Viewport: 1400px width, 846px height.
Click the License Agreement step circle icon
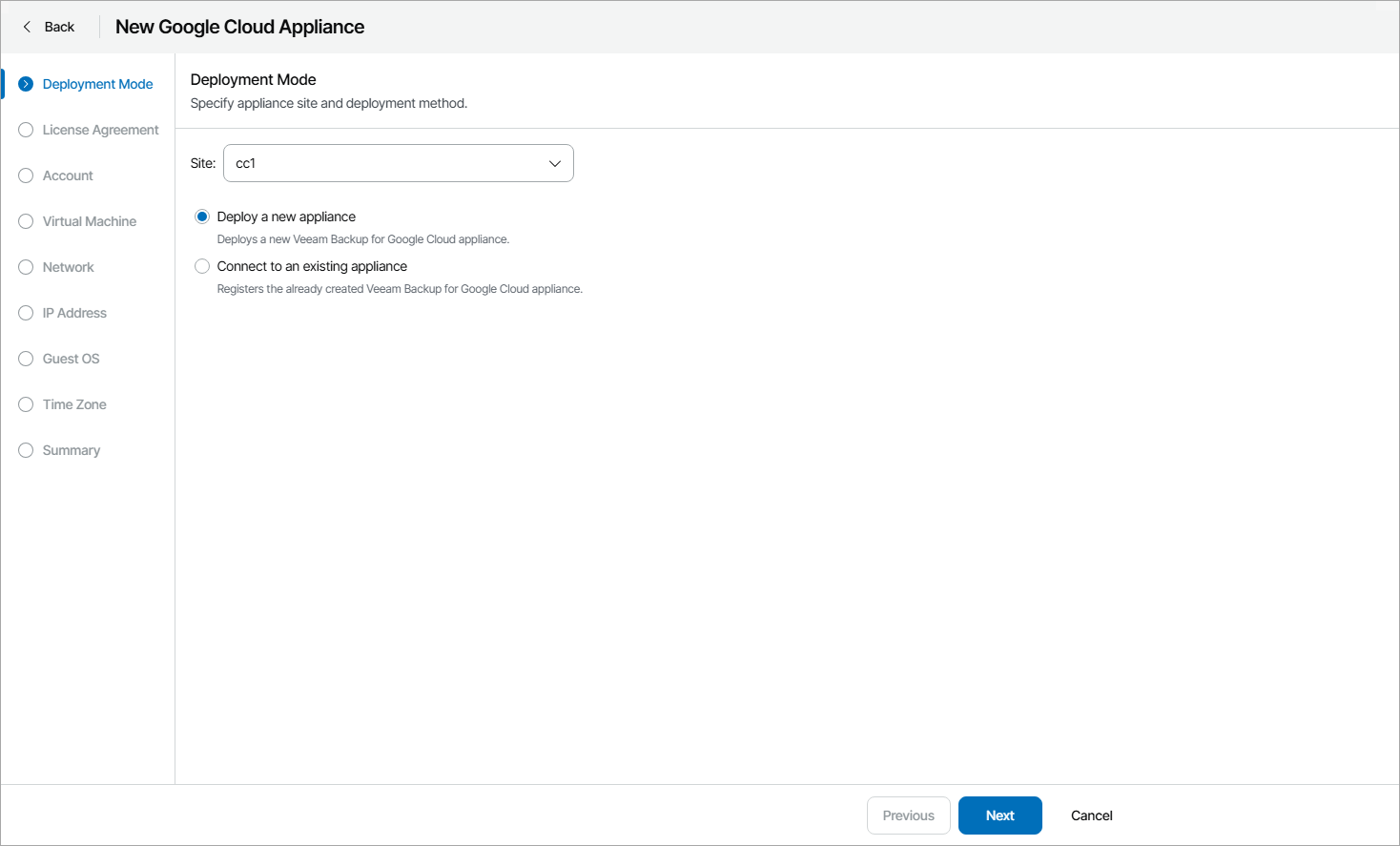tap(26, 130)
